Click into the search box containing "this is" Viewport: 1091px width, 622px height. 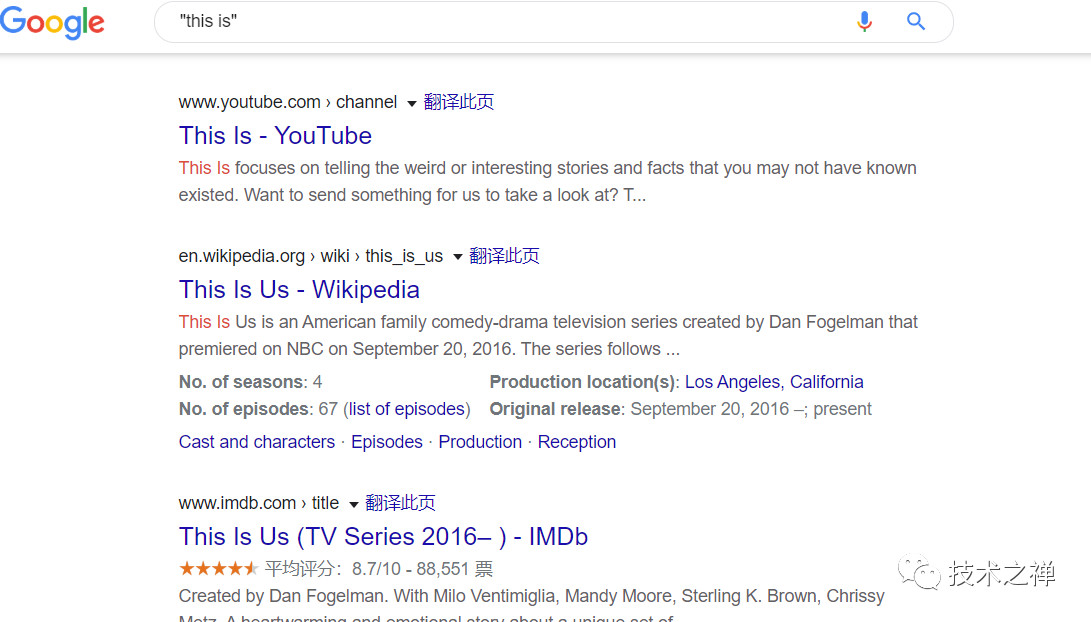point(508,22)
